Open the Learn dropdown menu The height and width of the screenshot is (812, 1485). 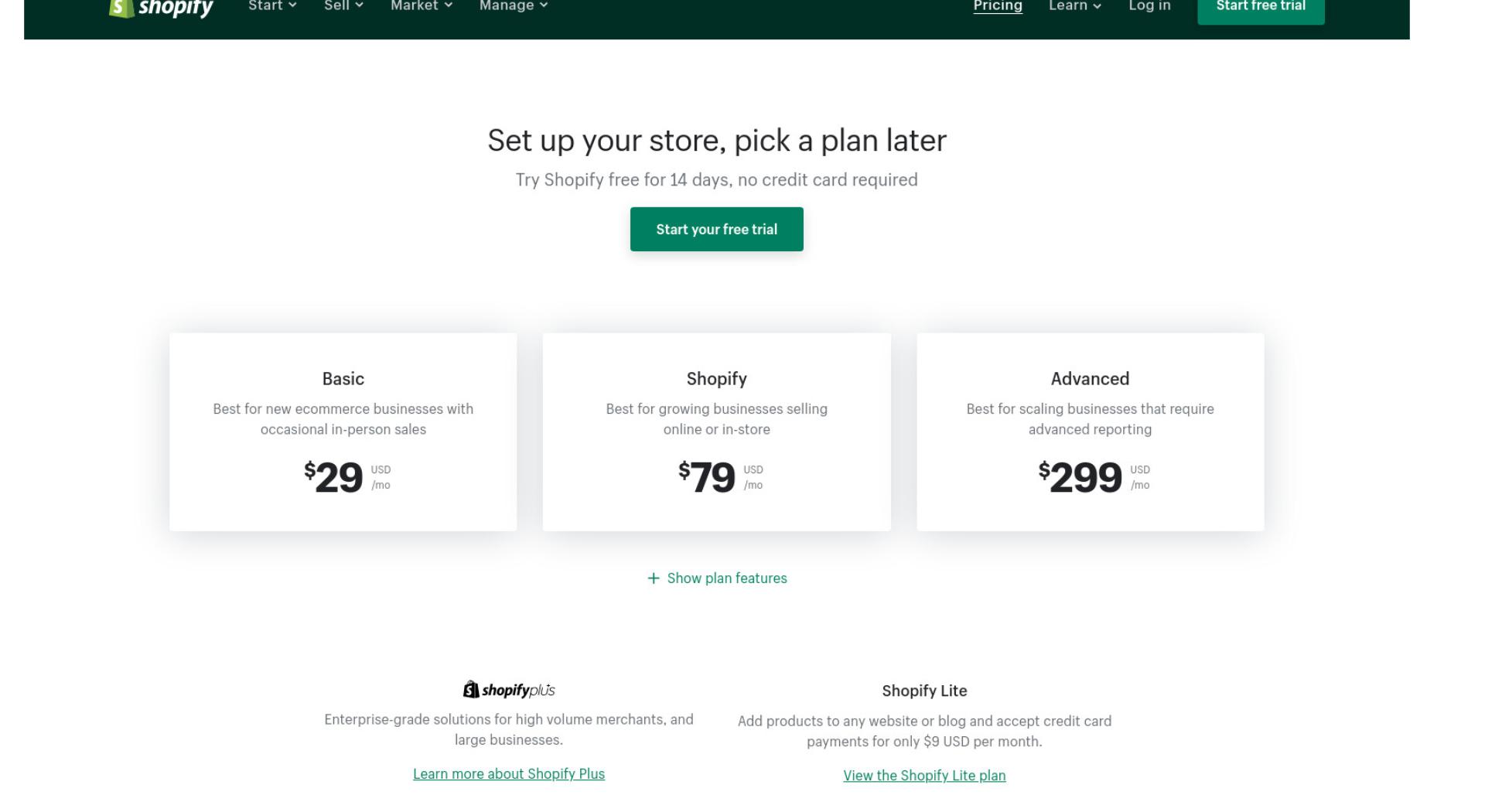pos(1075,6)
